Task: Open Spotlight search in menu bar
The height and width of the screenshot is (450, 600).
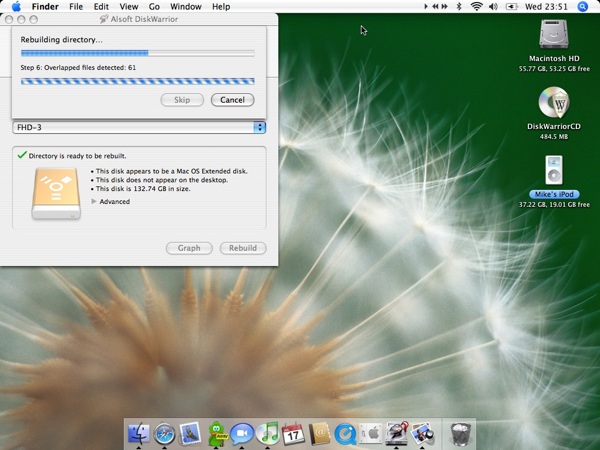Action: (582, 7)
